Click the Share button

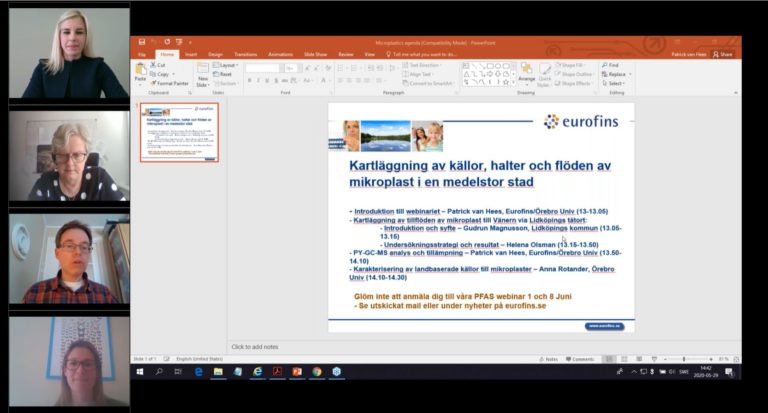(x=724, y=54)
